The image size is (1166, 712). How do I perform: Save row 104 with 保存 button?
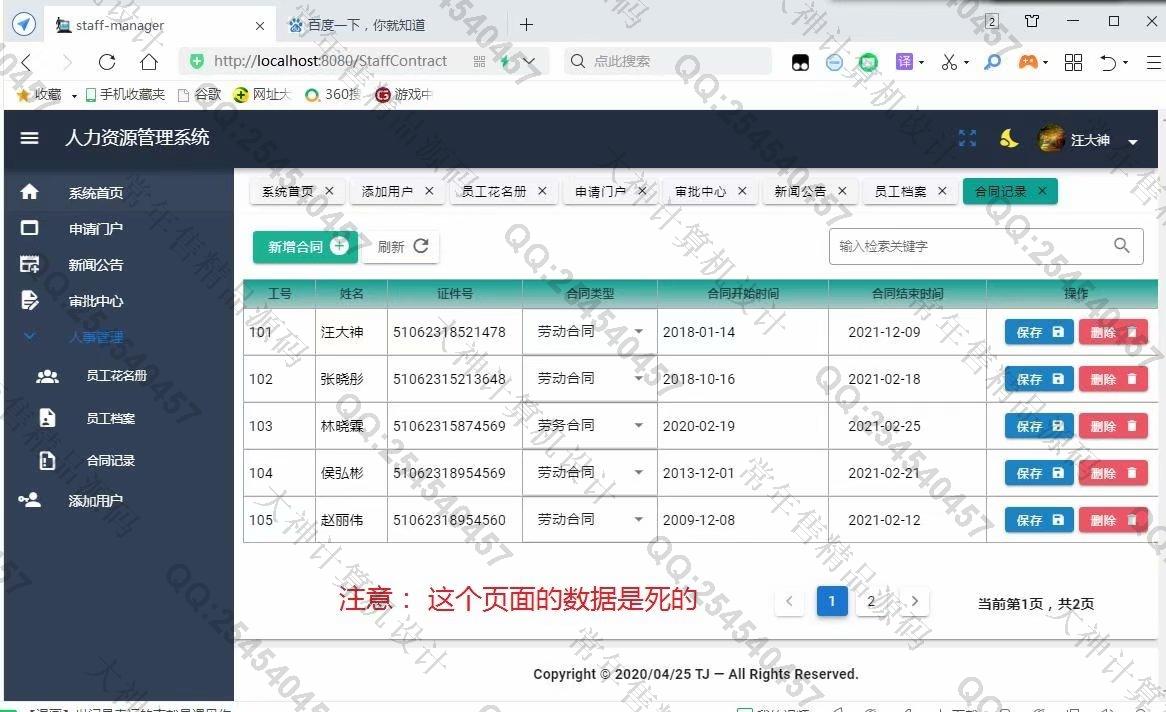[1039, 473]
